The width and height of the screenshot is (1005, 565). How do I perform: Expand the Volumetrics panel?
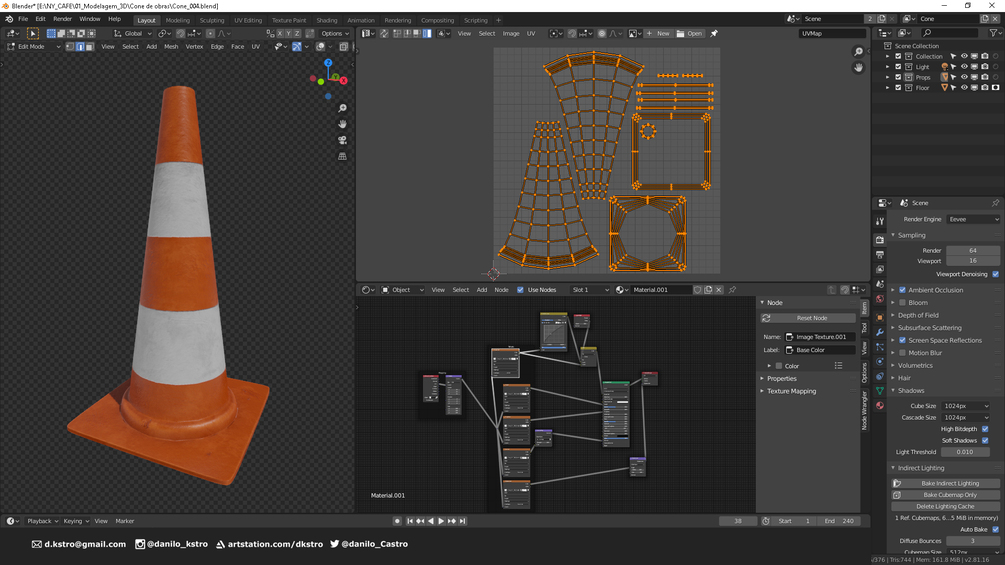[893, 365]
